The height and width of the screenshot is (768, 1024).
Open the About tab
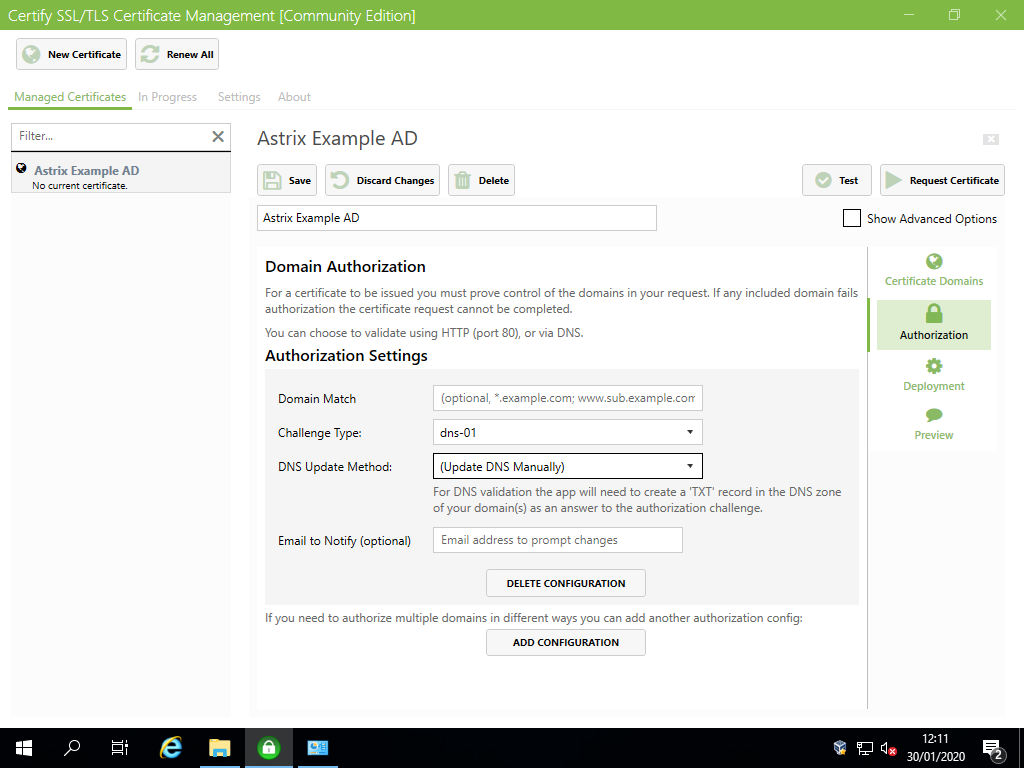pyautogui.click(x=294, y=97)
